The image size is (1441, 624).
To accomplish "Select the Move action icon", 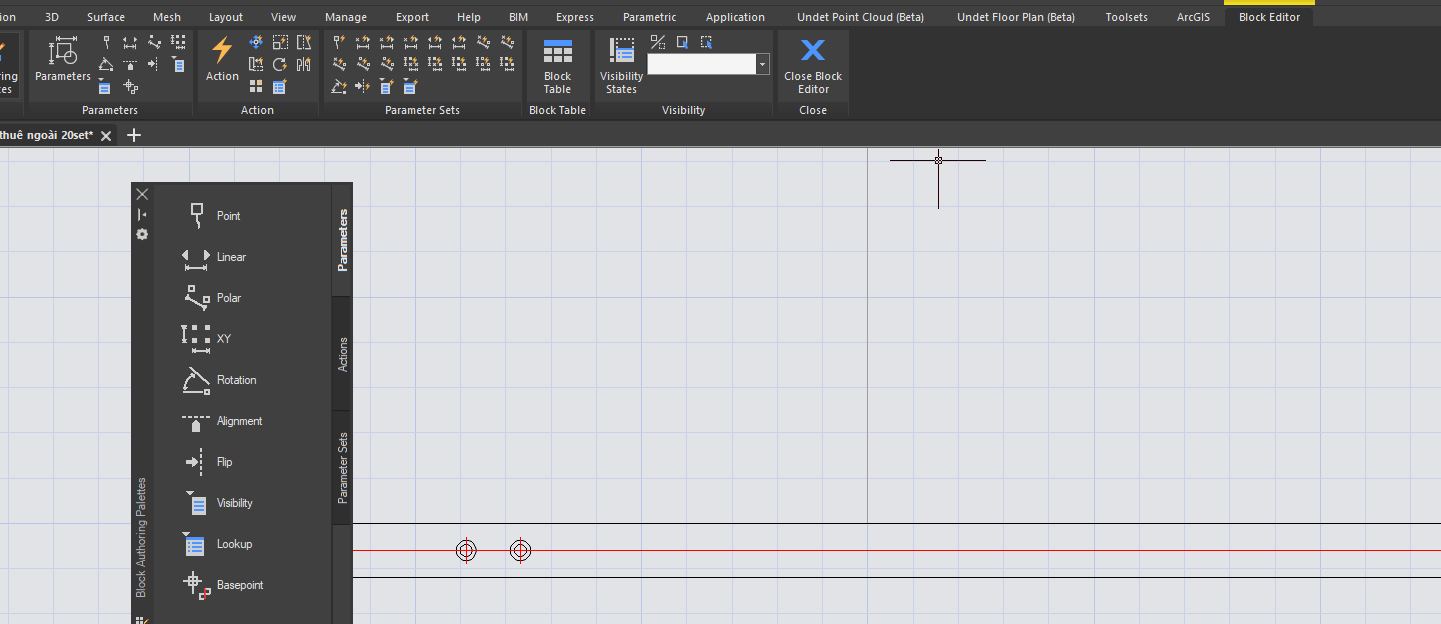I will point(257,42).
